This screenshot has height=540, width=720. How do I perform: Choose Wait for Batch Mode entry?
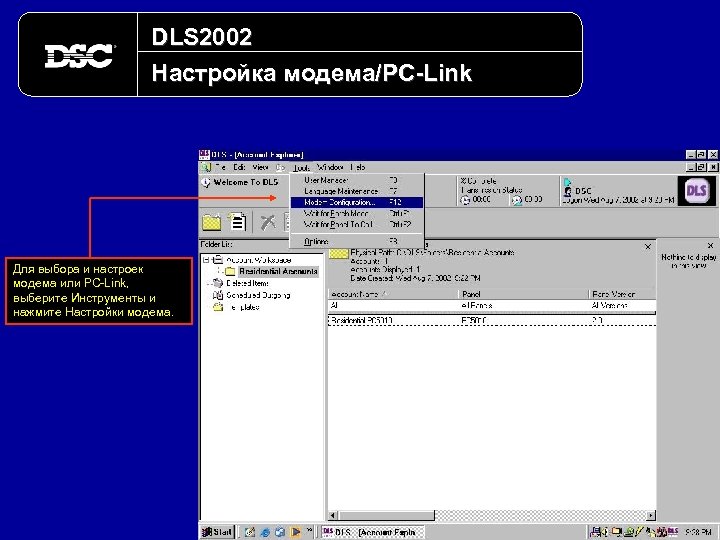tap(356, 214)
